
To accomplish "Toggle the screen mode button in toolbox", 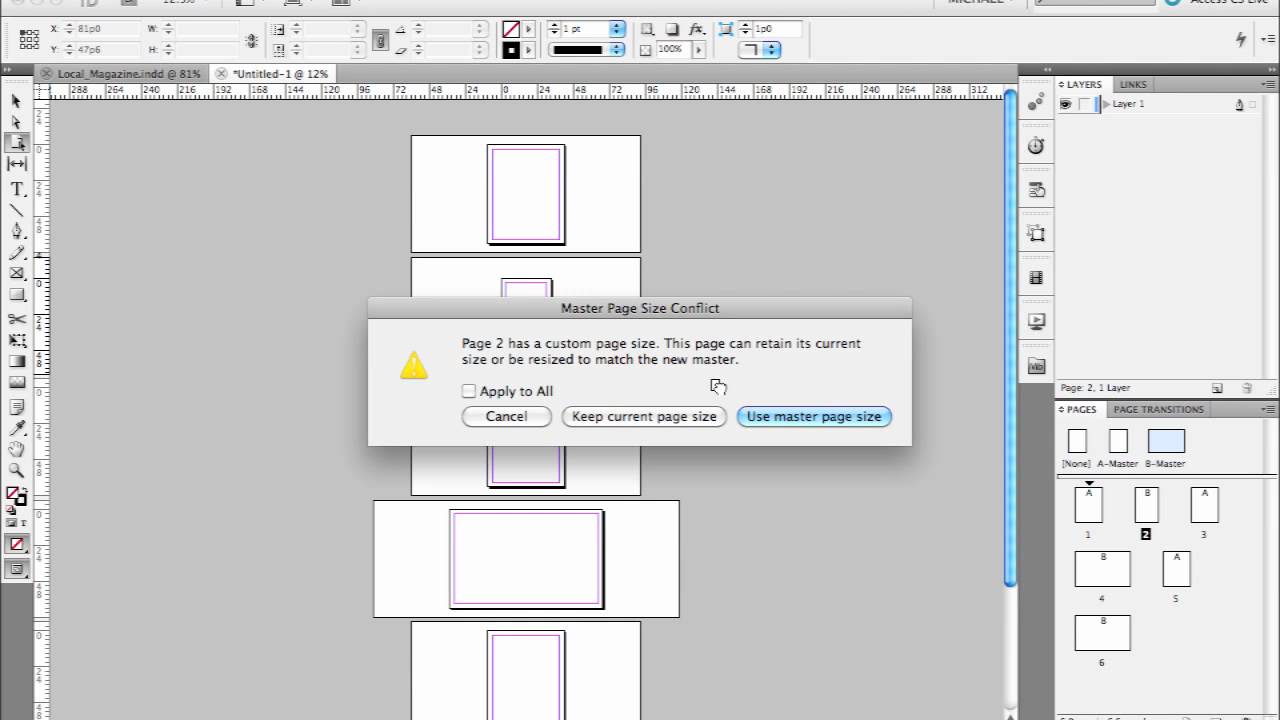I will 16,569.
